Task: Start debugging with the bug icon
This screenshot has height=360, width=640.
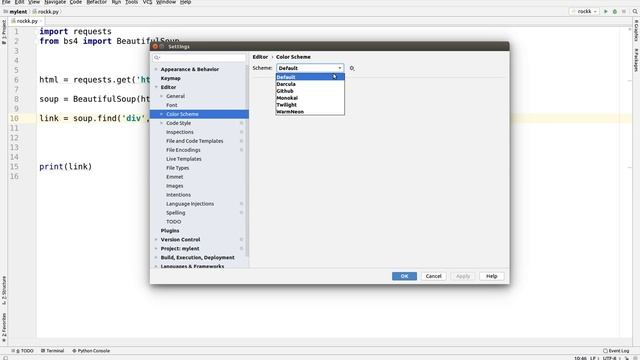Action: pyautogui.click(x=615, y=11)
